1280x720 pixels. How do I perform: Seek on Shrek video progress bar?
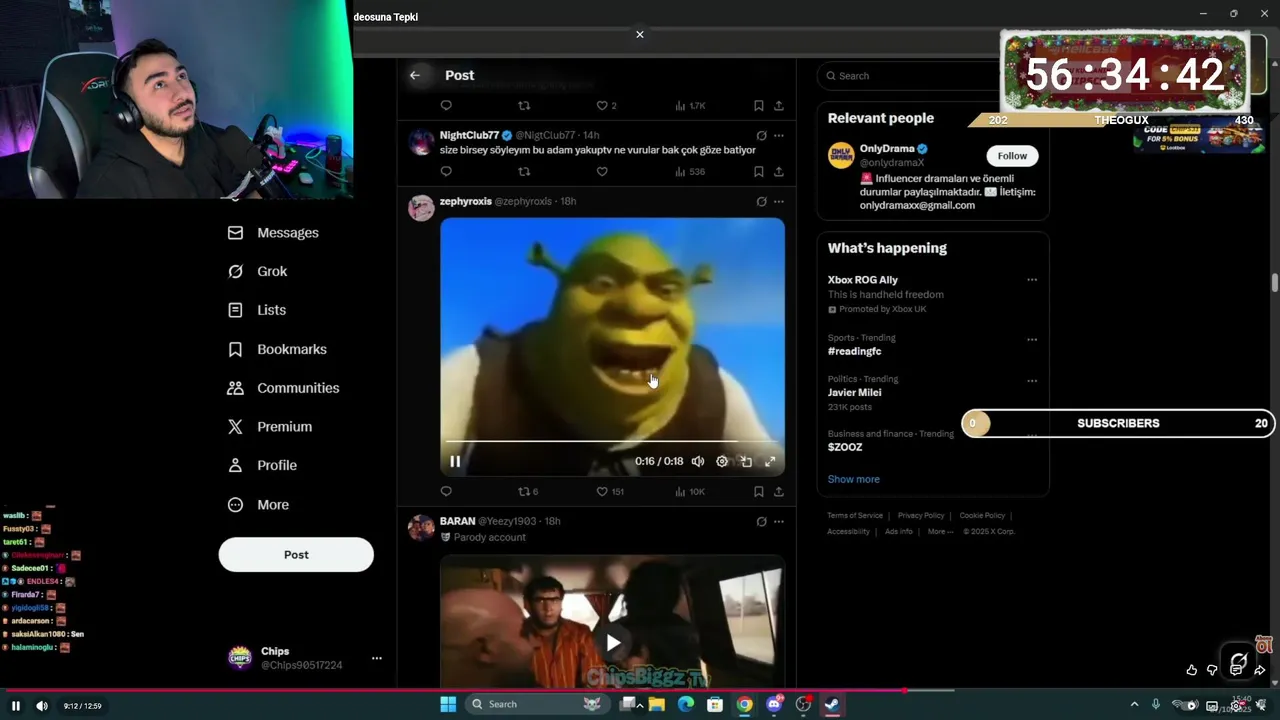(612, 441)
